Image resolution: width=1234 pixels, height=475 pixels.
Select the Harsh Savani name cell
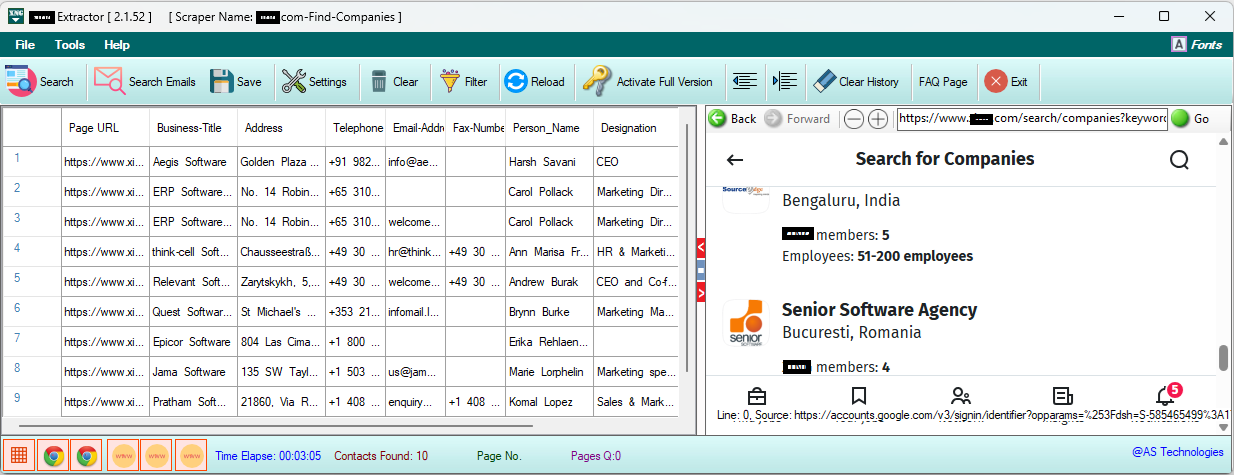click(549, 162)
